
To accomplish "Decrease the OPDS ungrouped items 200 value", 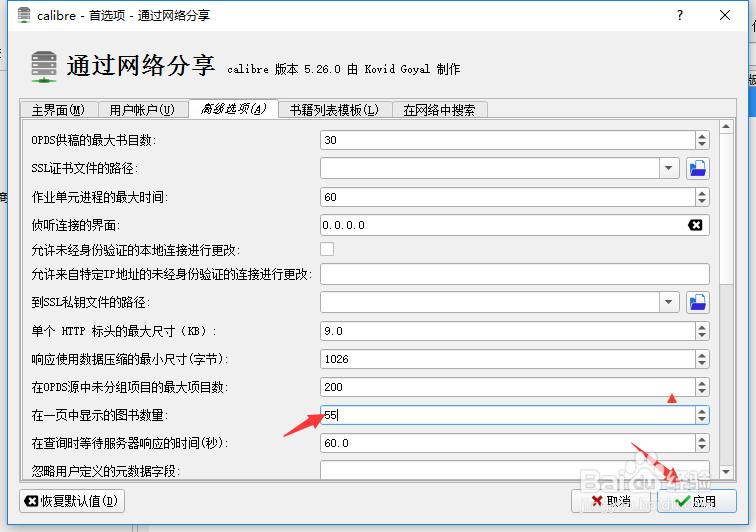I will [x=702, y=391].
